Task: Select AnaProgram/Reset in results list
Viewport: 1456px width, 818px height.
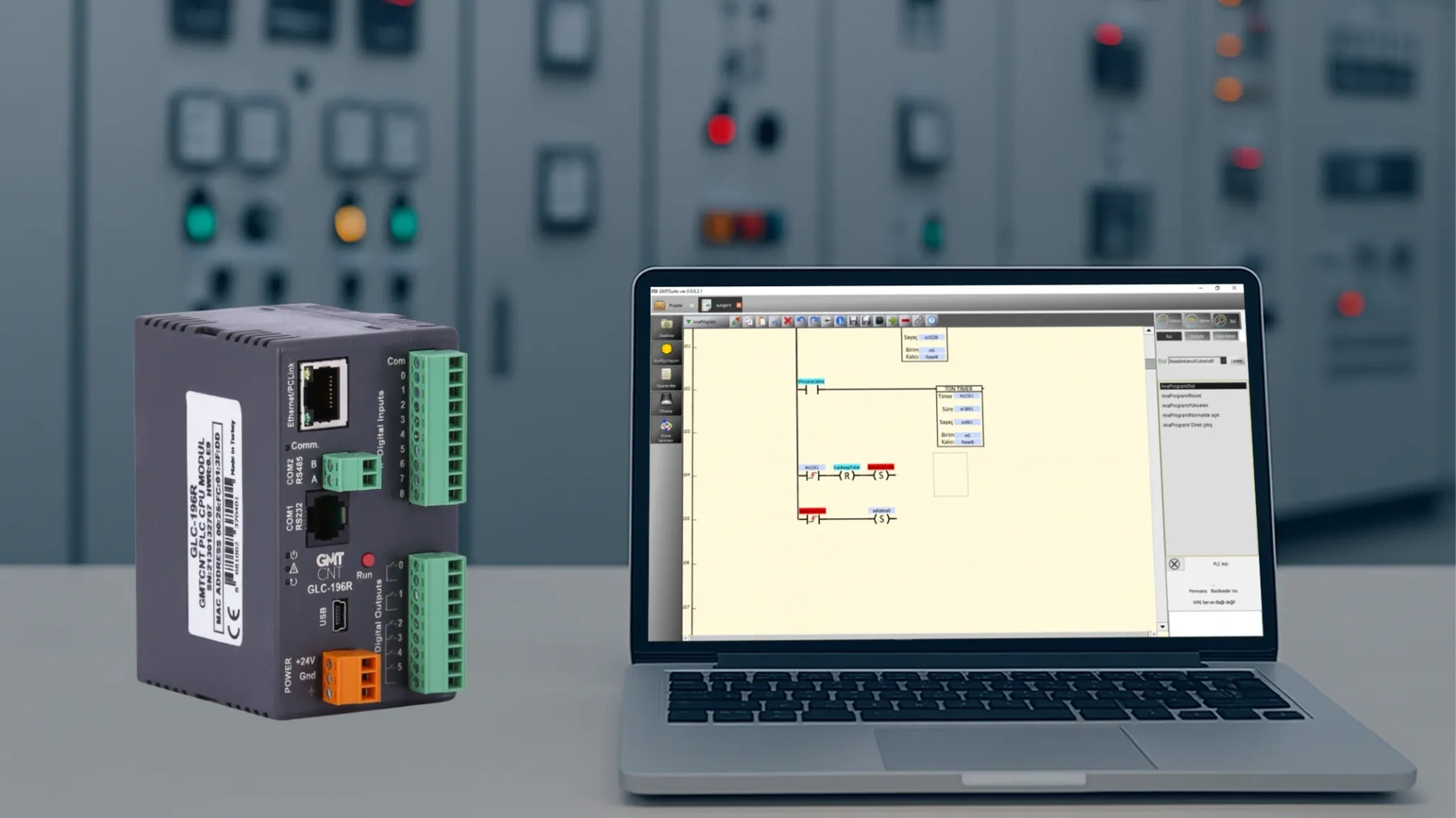Action: pyautogui.click(x=1181, y=396)
